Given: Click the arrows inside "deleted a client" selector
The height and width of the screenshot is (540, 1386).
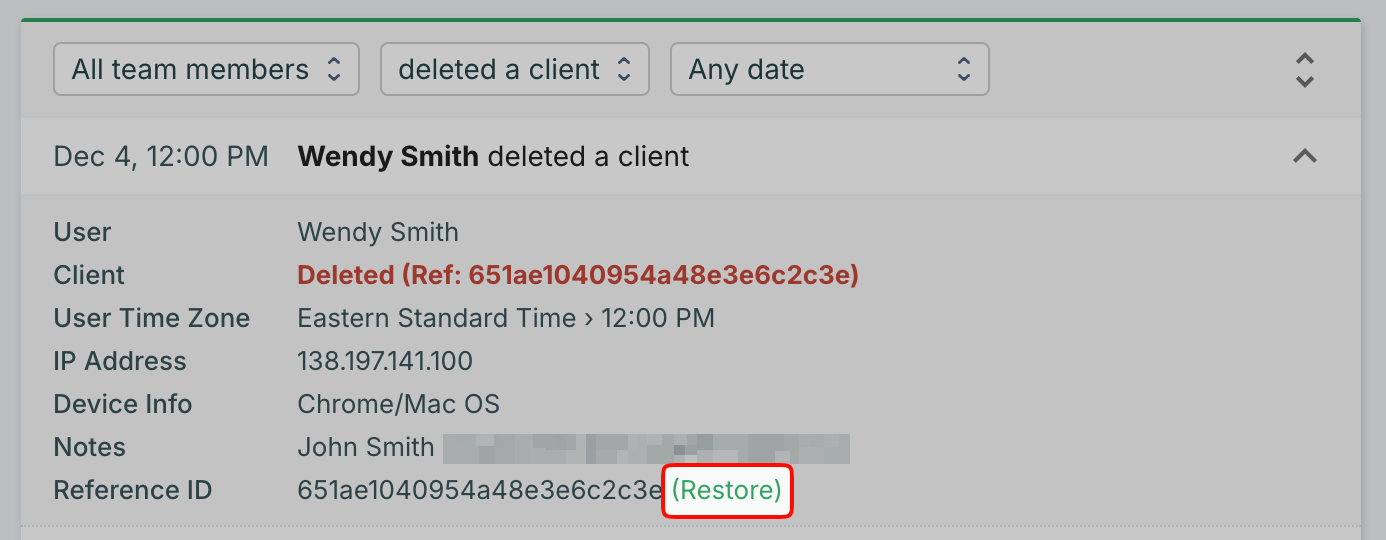Looking at the screenshot, I should (624, 69).
